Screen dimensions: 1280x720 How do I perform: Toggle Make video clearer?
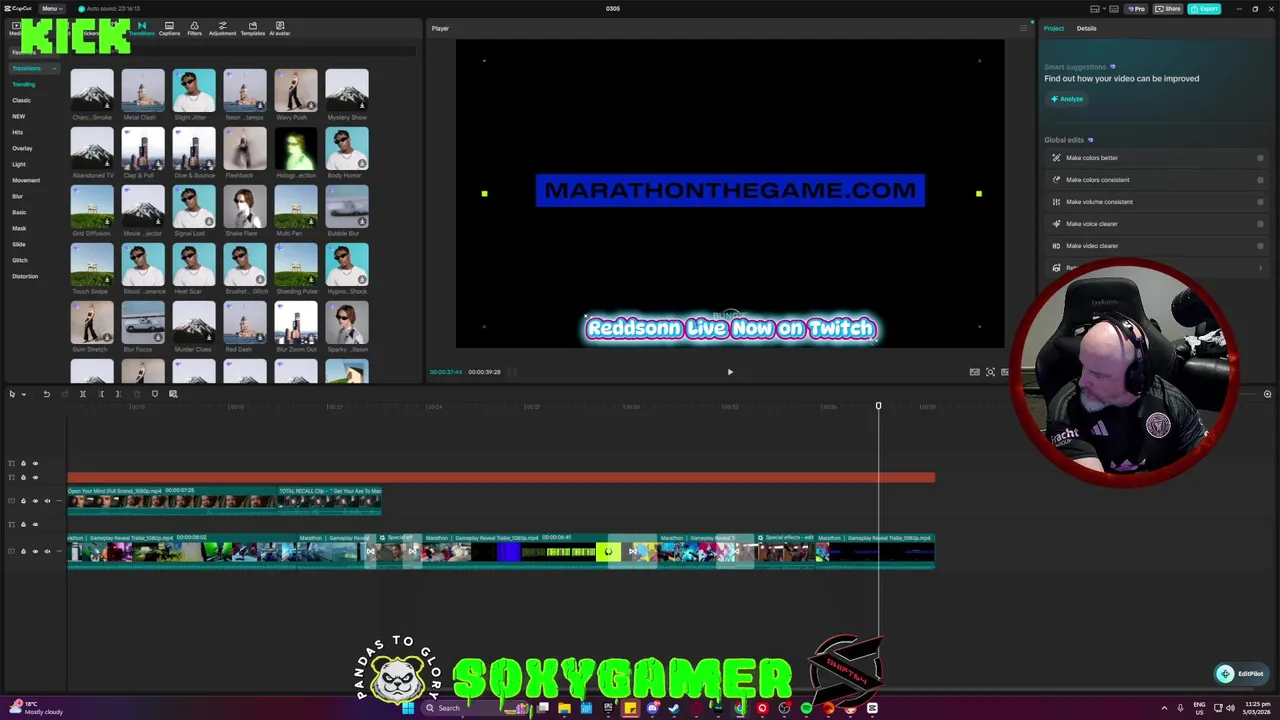(x=1260, y=246)
